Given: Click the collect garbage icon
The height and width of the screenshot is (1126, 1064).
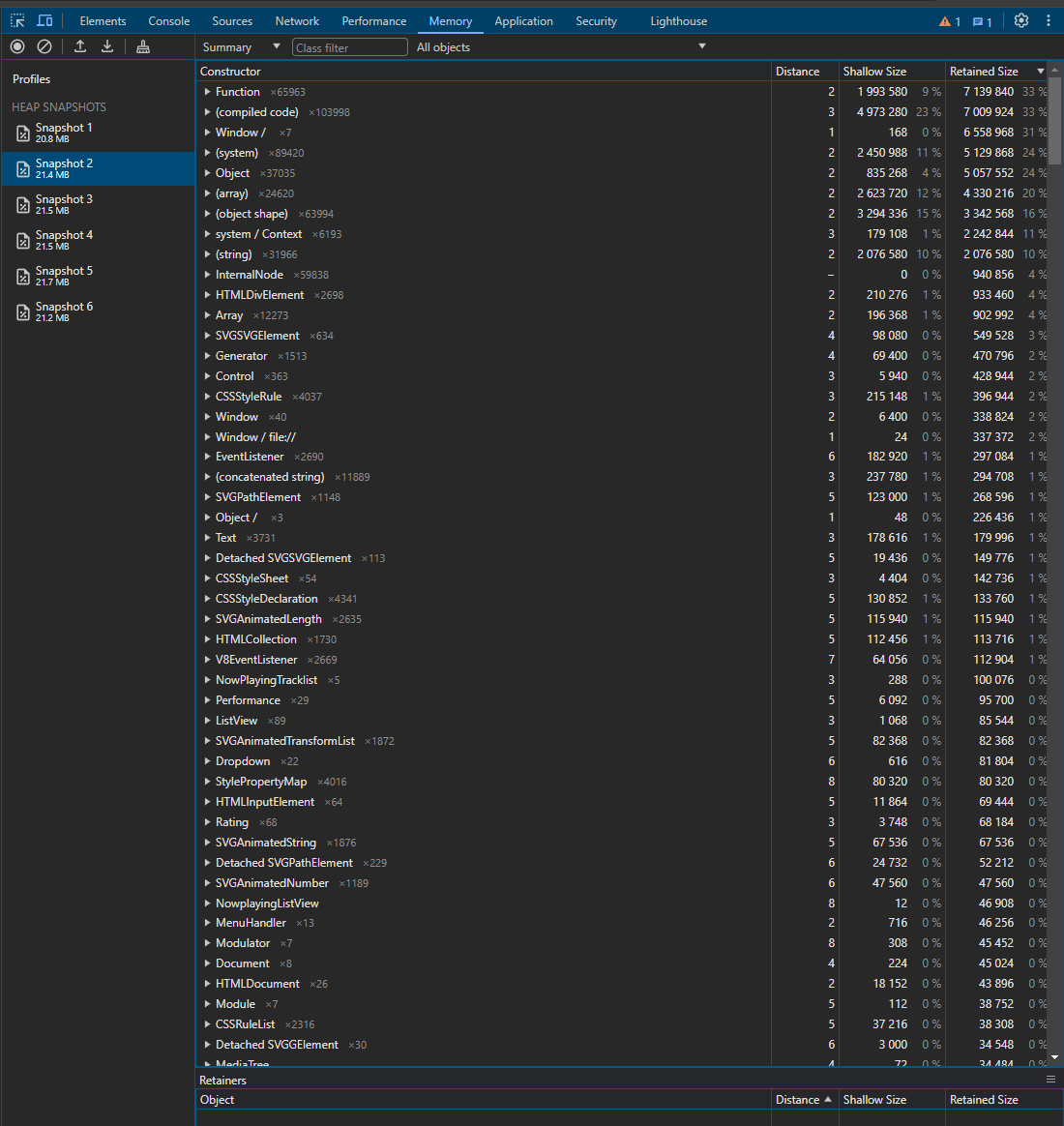Looking at the screenshot, I should point(143,46).
